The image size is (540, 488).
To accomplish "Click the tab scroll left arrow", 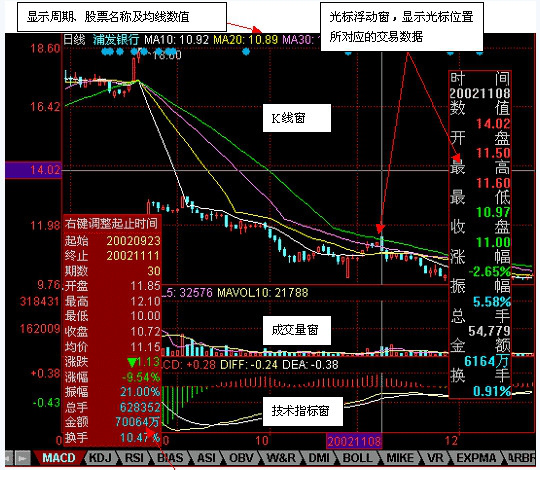I will (x=9, y=458).
